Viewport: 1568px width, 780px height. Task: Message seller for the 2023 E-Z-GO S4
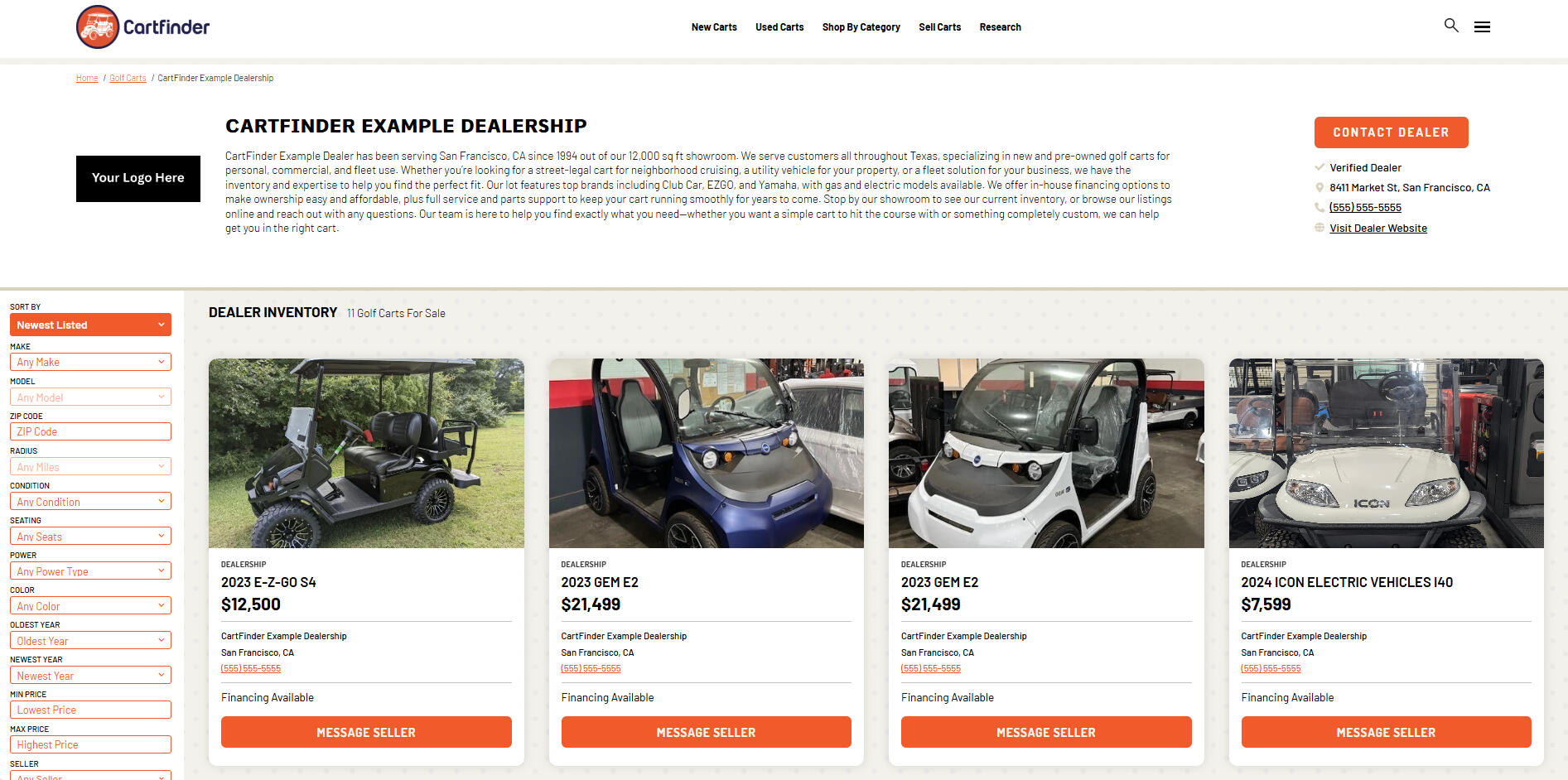[366, 732]
